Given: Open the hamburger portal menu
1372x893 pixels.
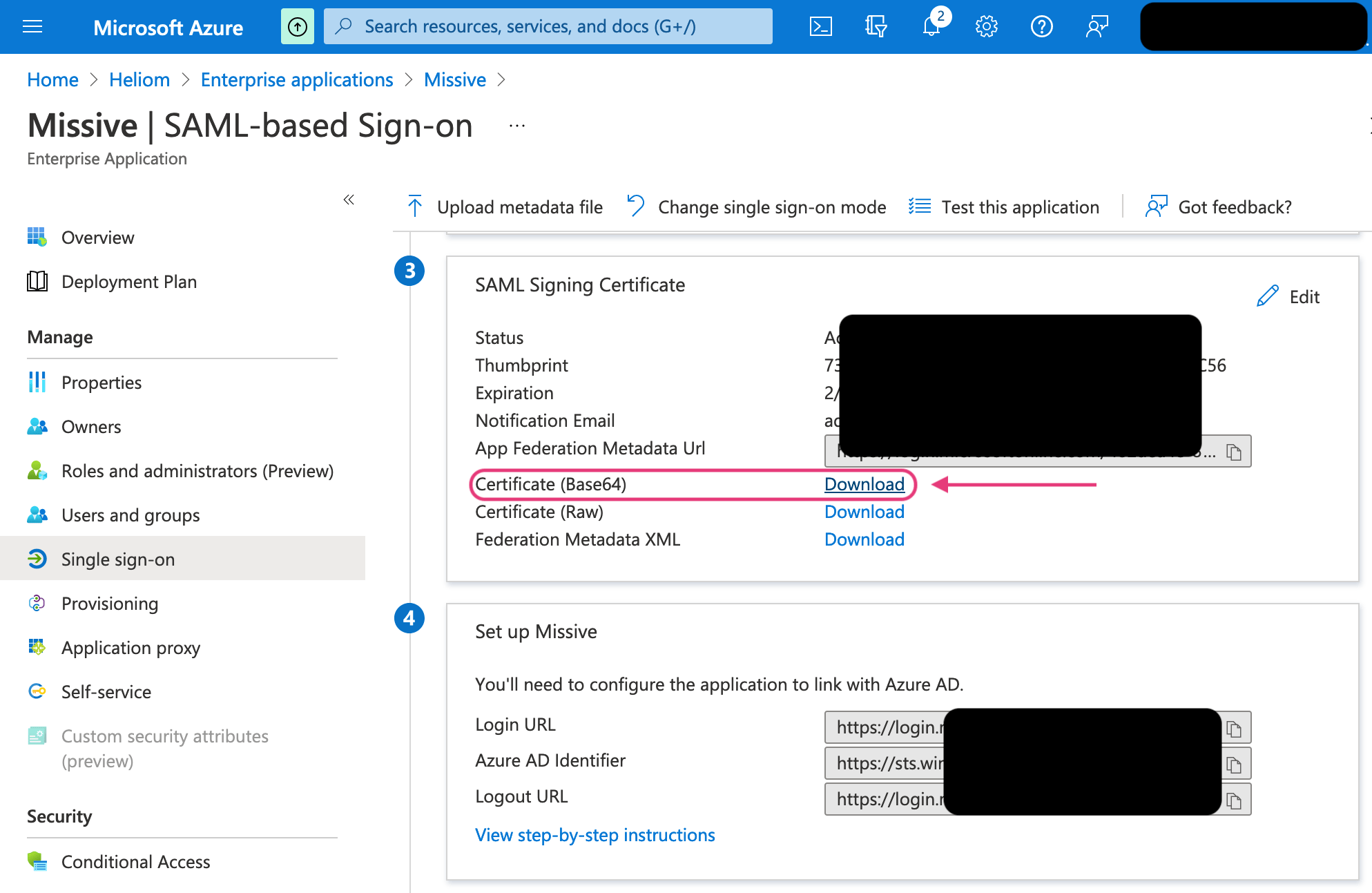Looking at the screenshot, I should coord(32,26).
